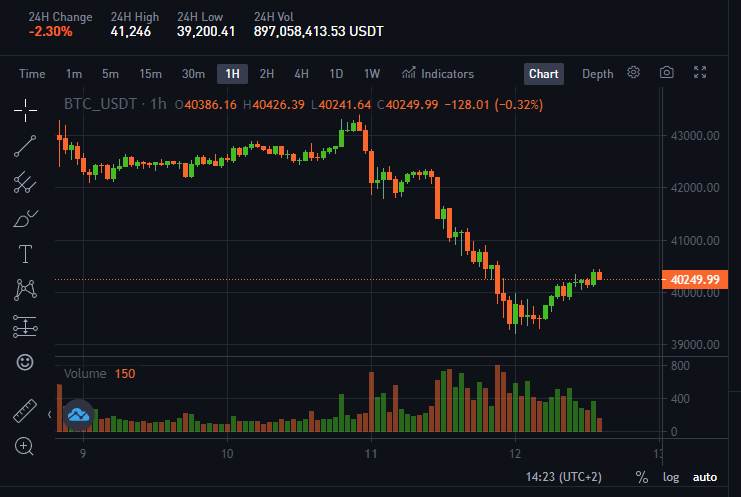This screenshot has height=497, width=741.
Task: Click the 24H High value 41,246
Action: (130, 32)
